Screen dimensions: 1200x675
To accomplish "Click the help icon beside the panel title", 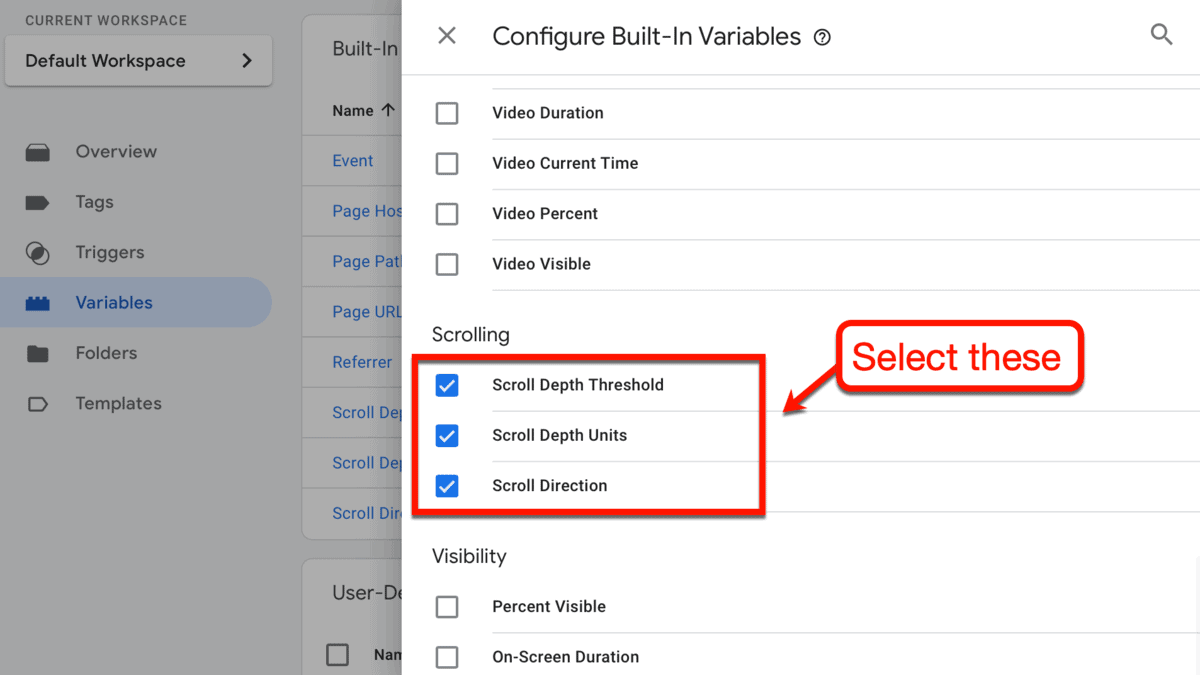I will 822,38.
